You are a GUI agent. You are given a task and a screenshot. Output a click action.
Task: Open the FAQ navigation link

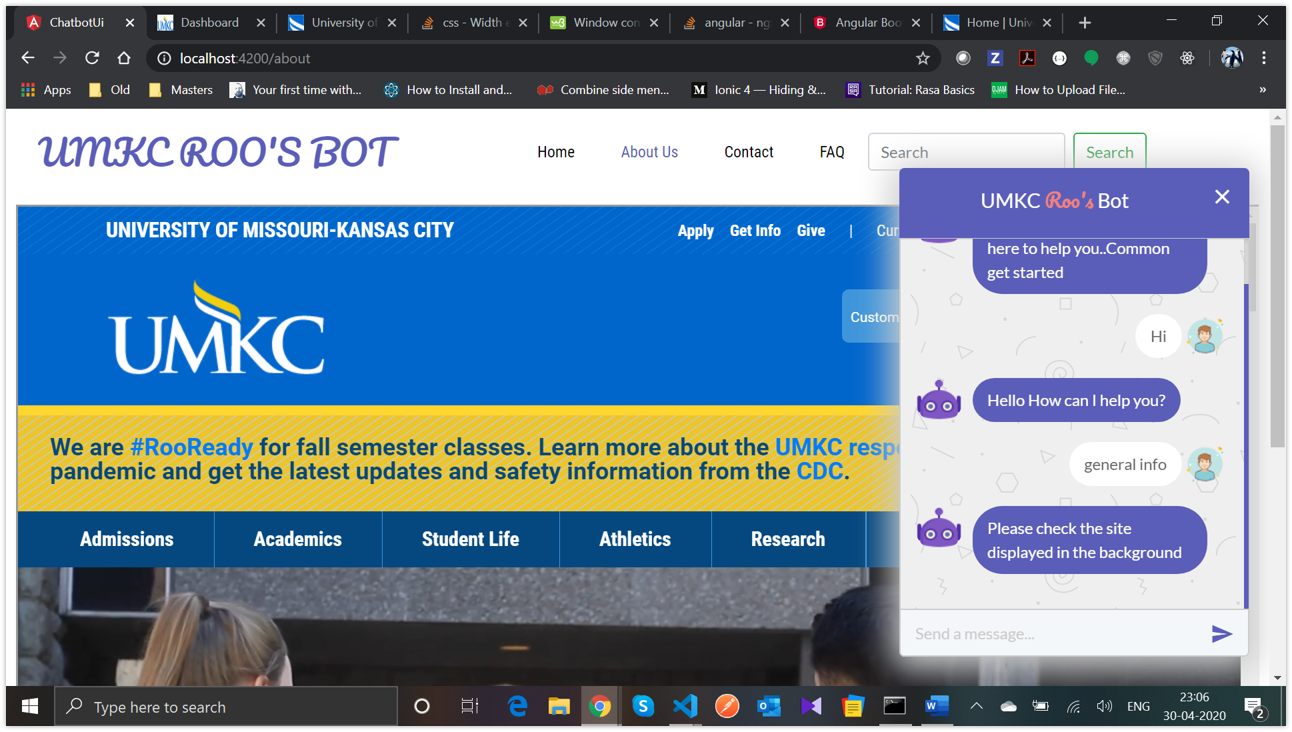832,152
